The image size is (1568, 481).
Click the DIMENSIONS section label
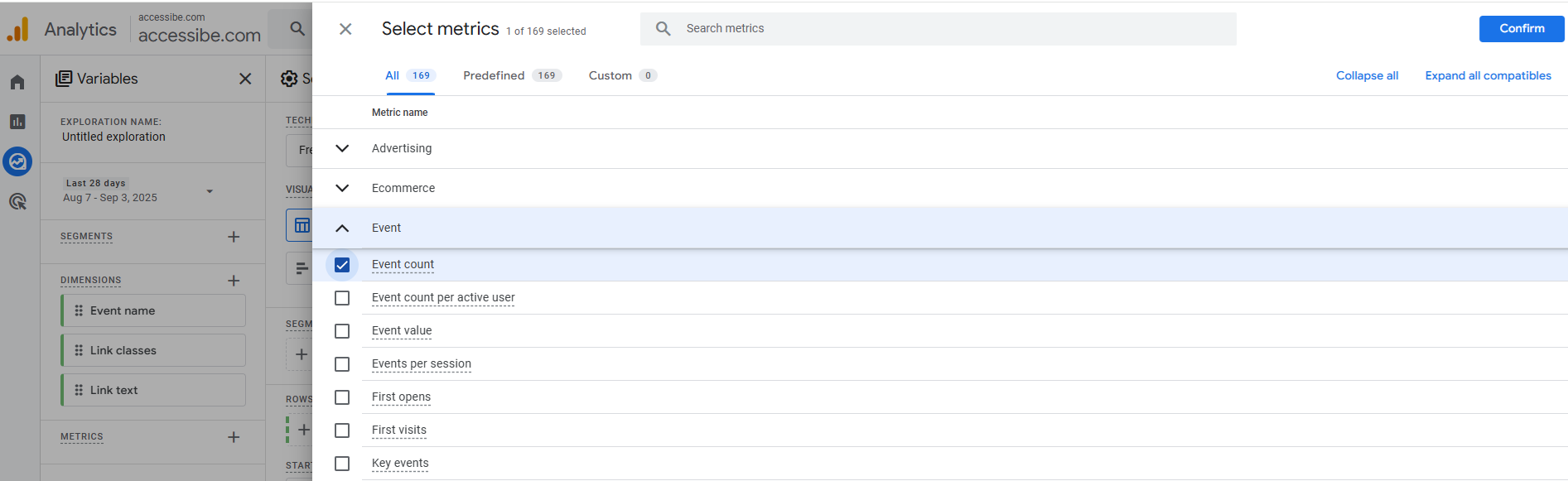click(x=90, y=281)
